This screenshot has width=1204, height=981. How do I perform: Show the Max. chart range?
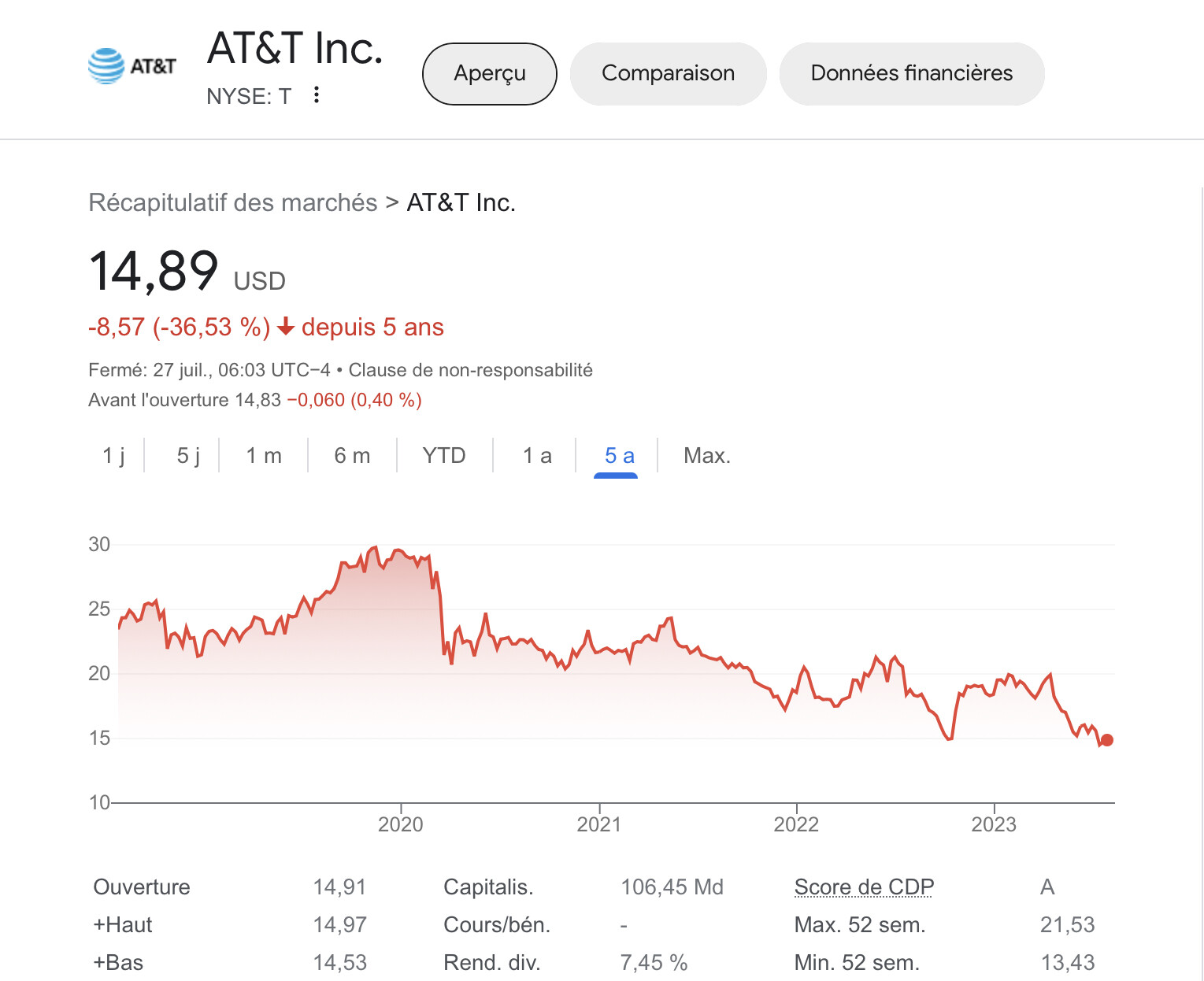click(707, 456)
